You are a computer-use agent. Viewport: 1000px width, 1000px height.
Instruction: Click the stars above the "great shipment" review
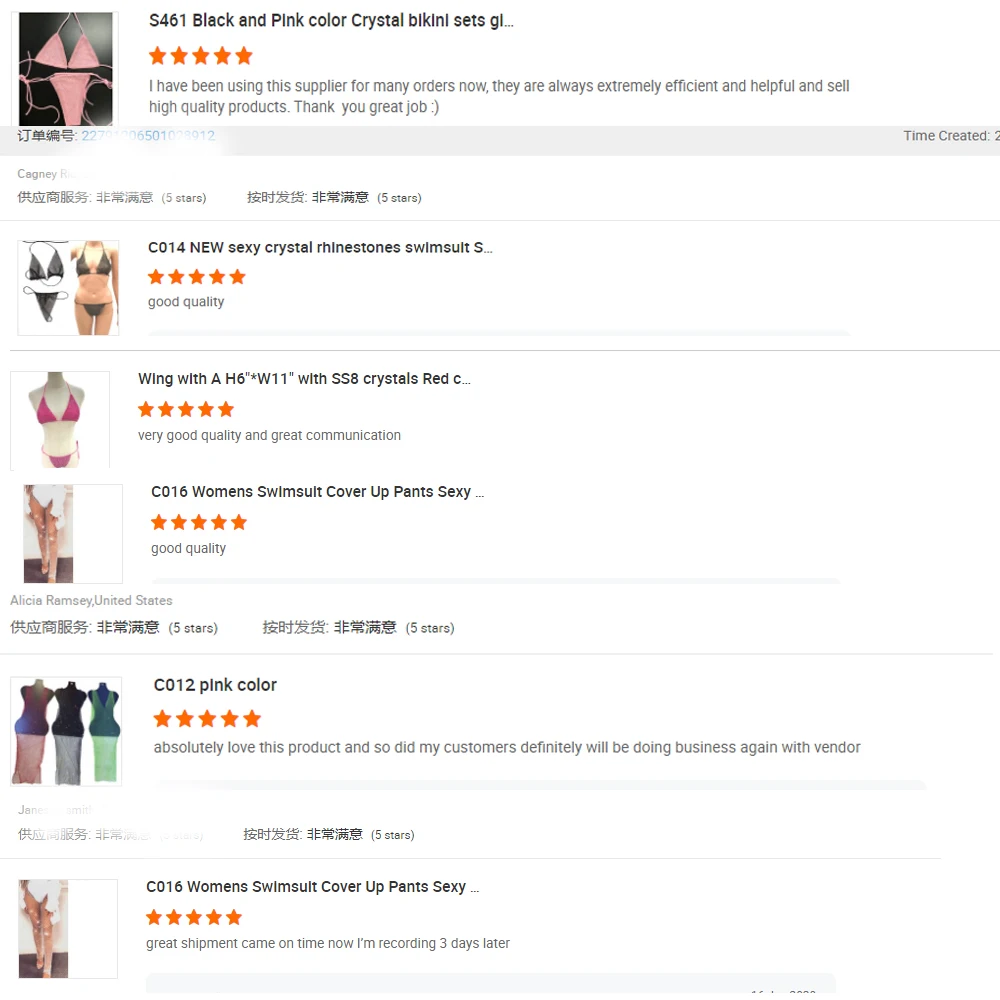click(x=194, y=918)
